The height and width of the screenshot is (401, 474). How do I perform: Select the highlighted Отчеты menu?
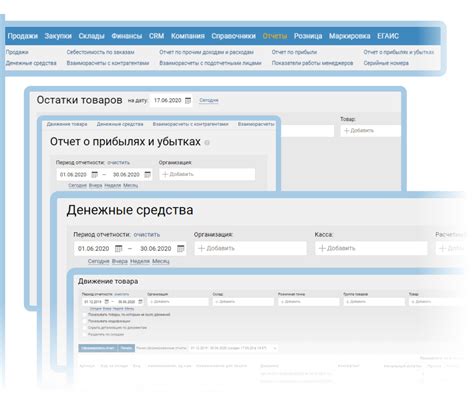point(275,36)
